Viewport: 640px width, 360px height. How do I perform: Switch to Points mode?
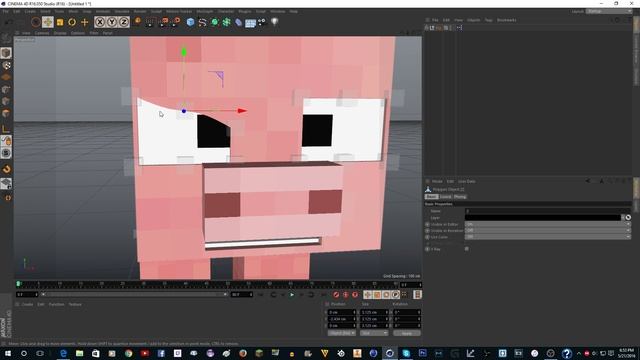click(6, 89)
